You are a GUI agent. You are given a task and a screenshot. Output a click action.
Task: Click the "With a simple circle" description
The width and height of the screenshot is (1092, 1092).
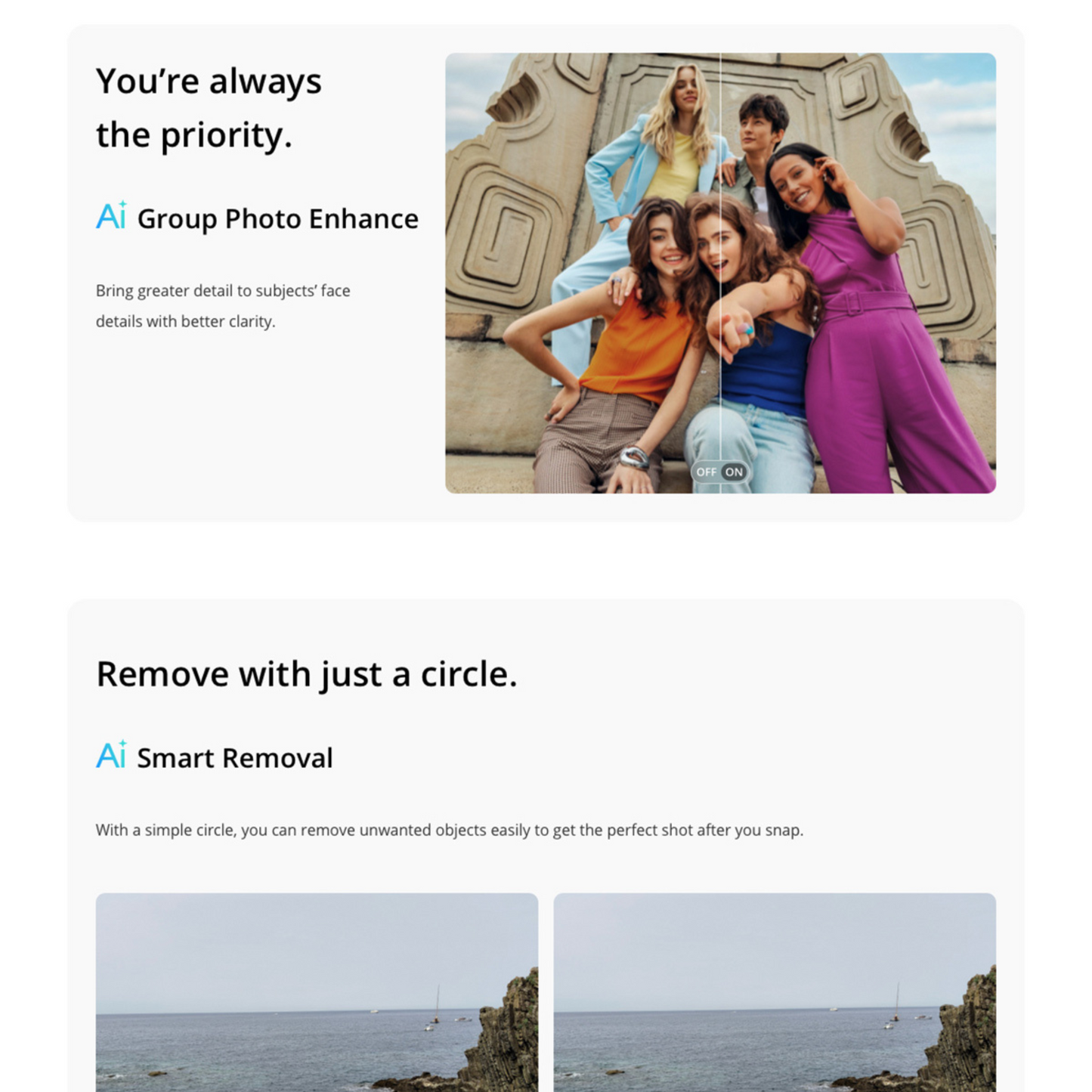pos(449,830)
